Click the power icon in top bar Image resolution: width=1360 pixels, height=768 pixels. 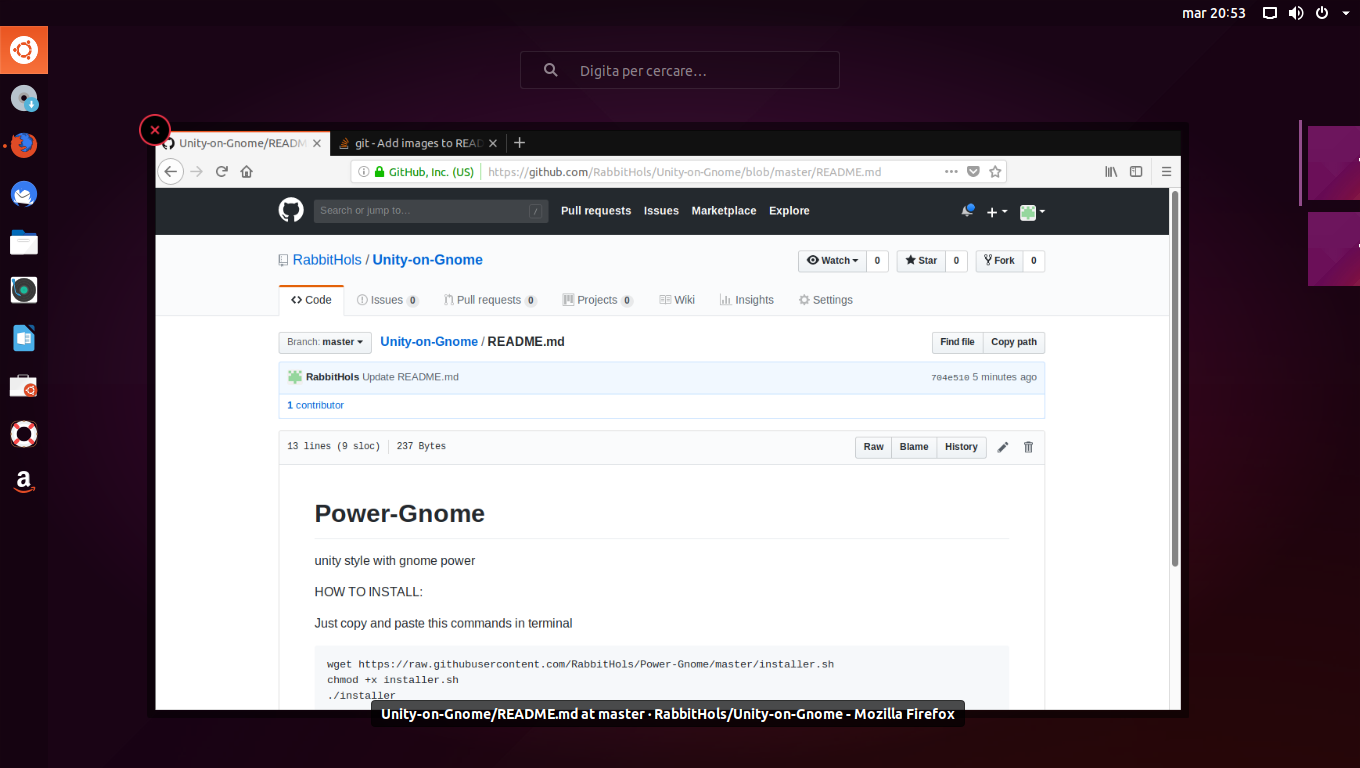1321,13
